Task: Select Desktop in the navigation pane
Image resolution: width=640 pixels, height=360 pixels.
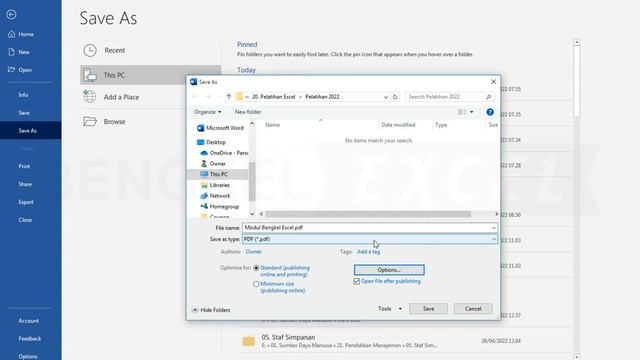Action: coord(211,142)
